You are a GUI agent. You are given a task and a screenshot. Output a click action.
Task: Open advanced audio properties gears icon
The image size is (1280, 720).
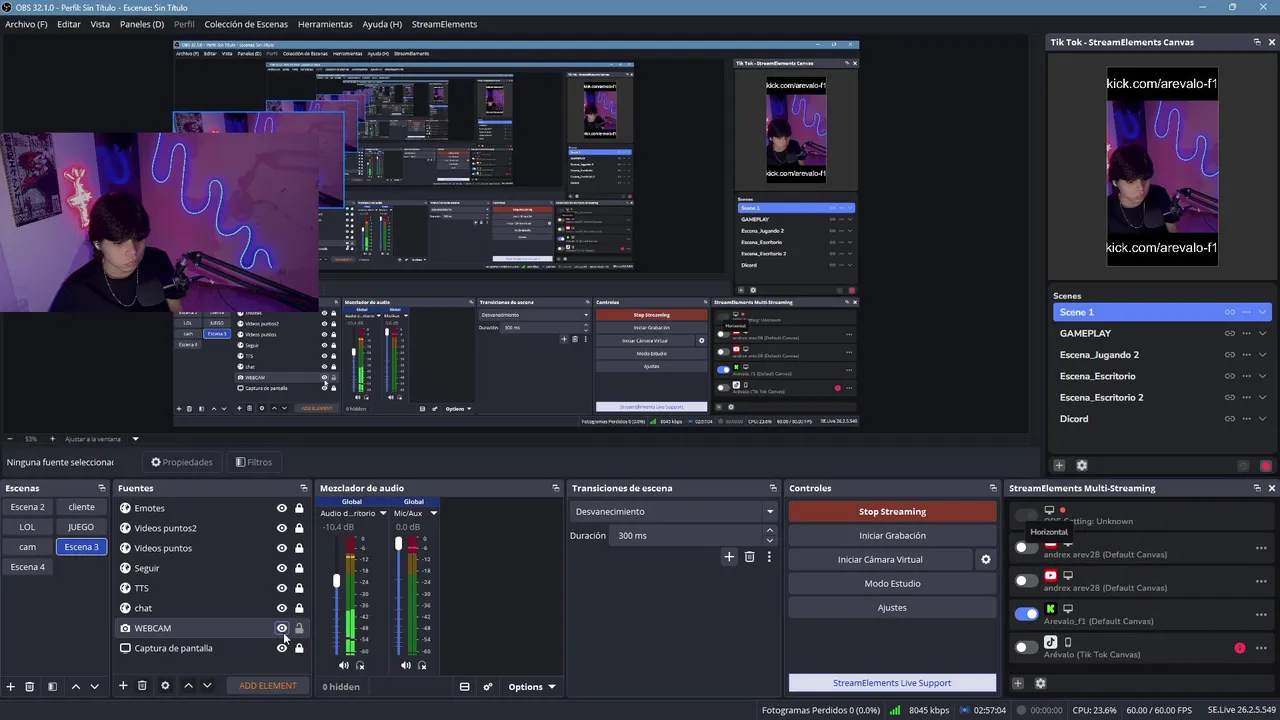click(x=488, y=687)
